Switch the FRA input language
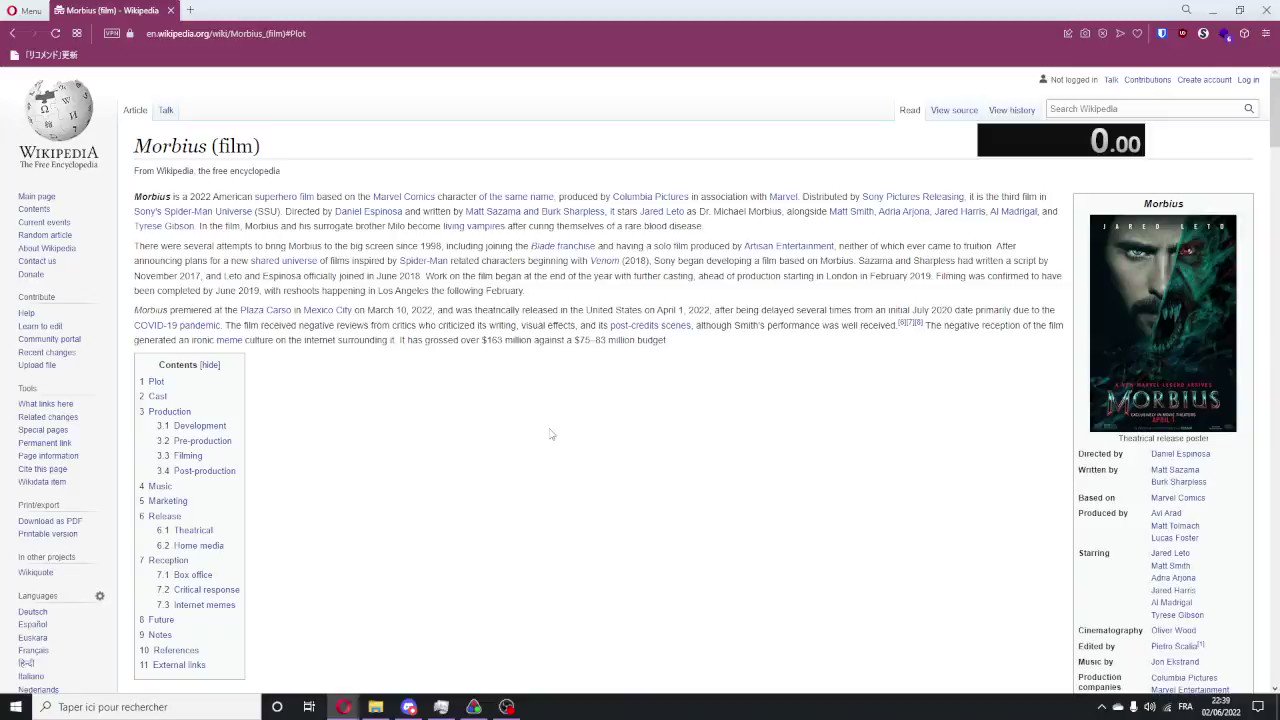 1185,706
